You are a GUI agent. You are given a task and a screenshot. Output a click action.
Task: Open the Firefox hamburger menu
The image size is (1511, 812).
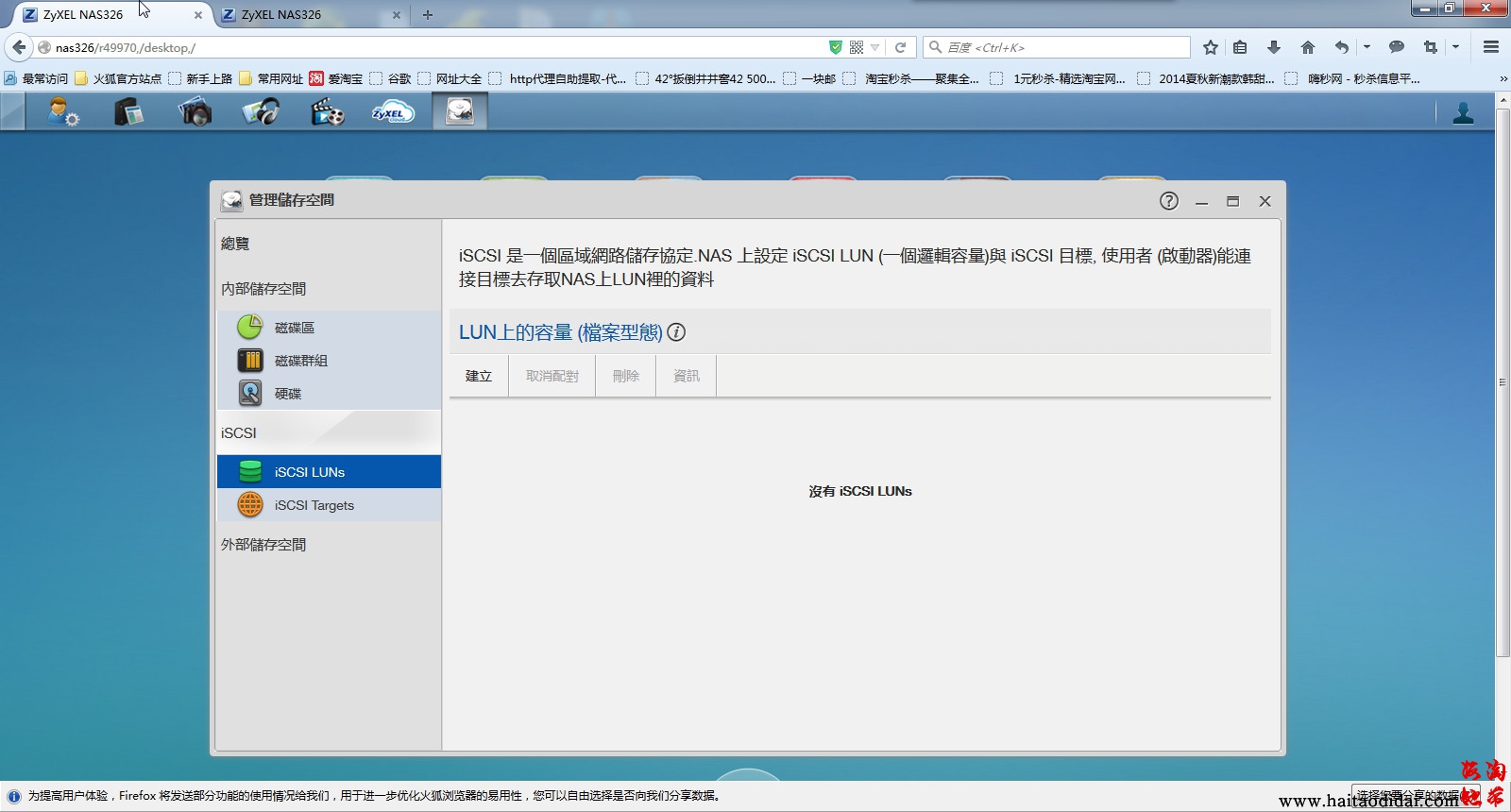(x=1491, y=47)
